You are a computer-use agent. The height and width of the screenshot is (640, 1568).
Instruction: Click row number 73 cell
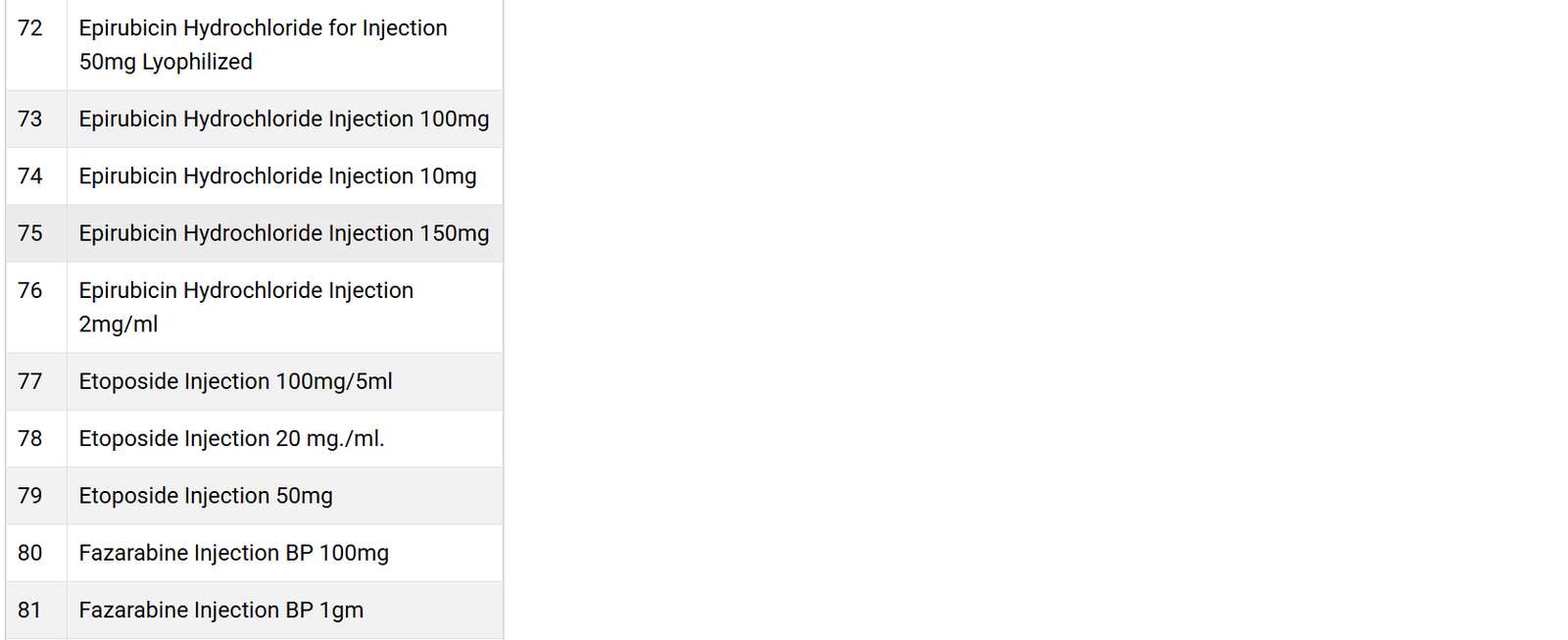point(36,119)
